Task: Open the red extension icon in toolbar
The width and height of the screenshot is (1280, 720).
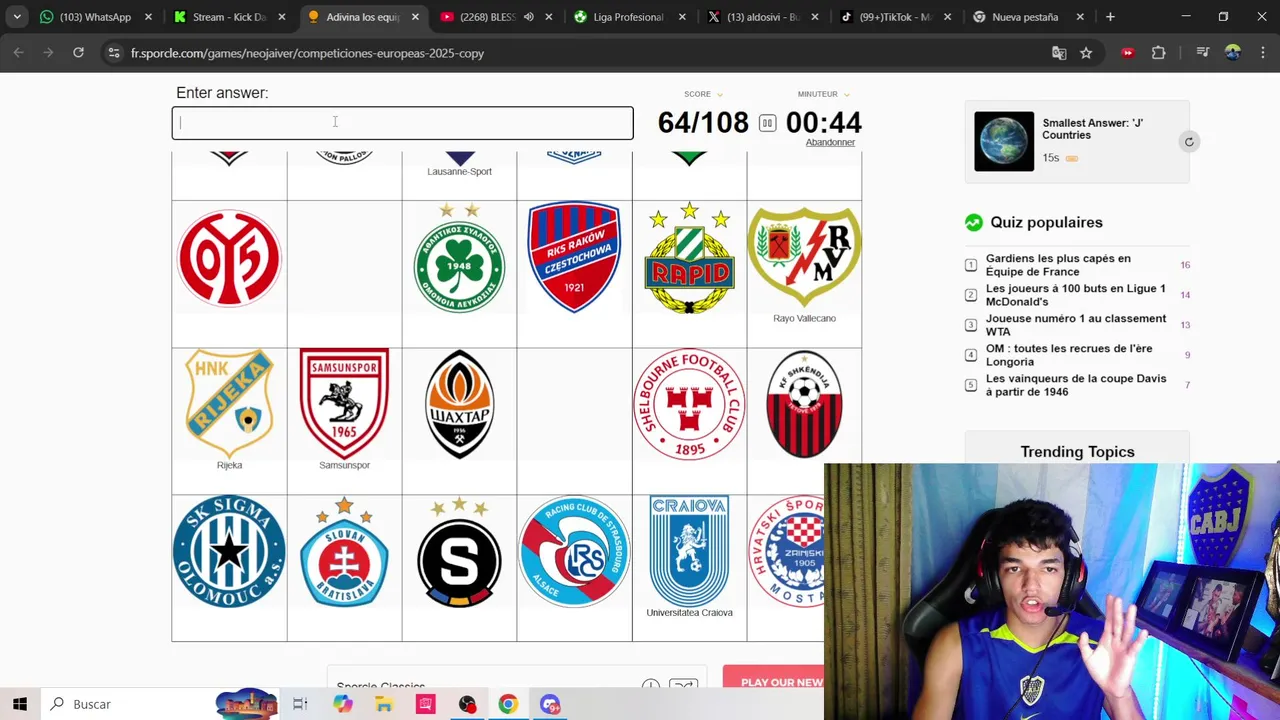Action: tap(1128, 53)
